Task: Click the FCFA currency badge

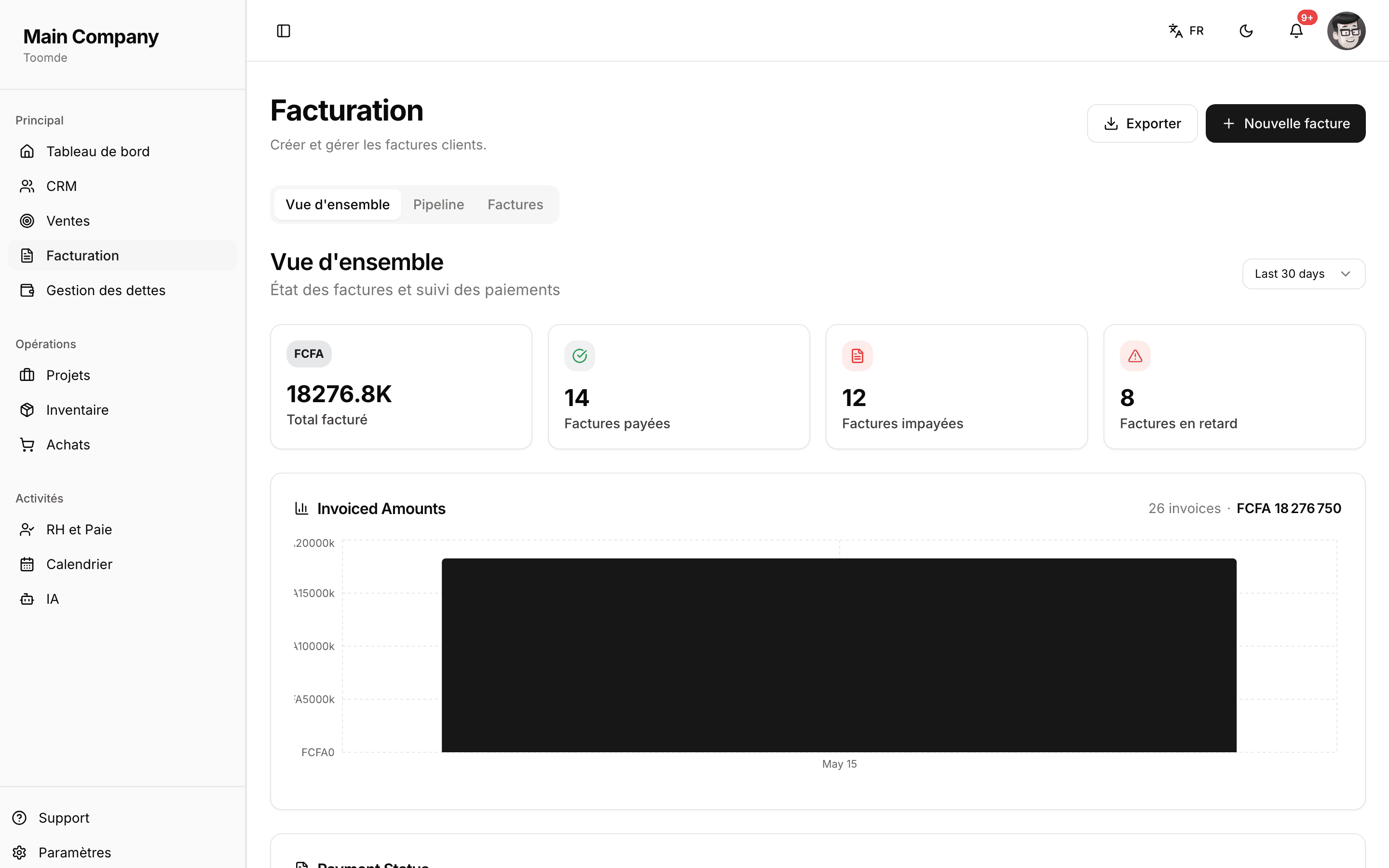Action: coord(309,353)
